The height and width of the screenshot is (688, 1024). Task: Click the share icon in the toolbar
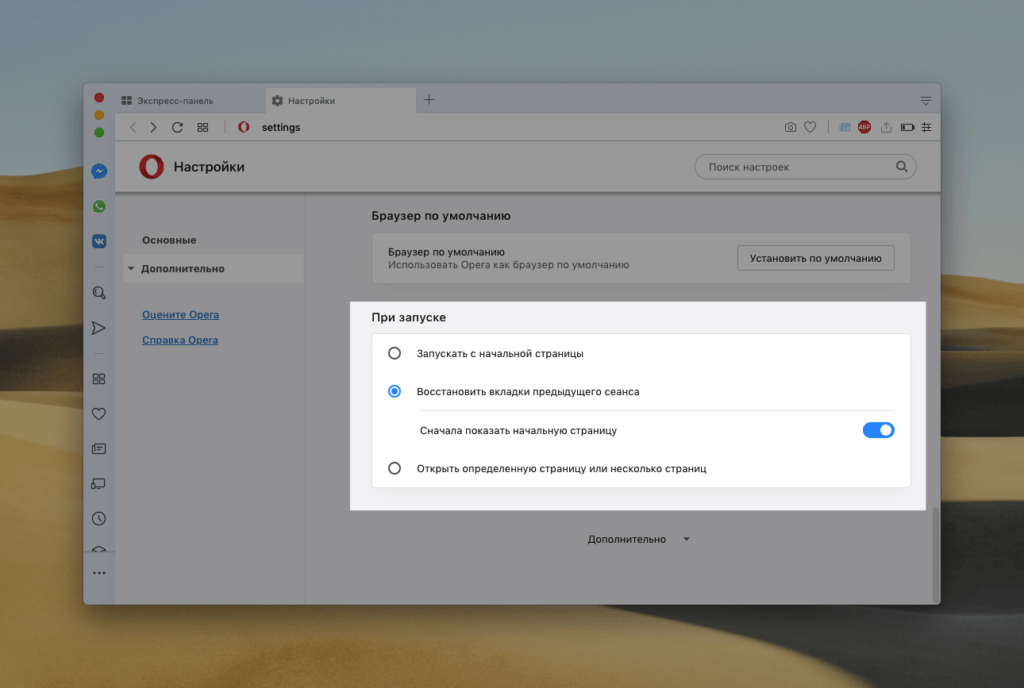coord(886,127)
